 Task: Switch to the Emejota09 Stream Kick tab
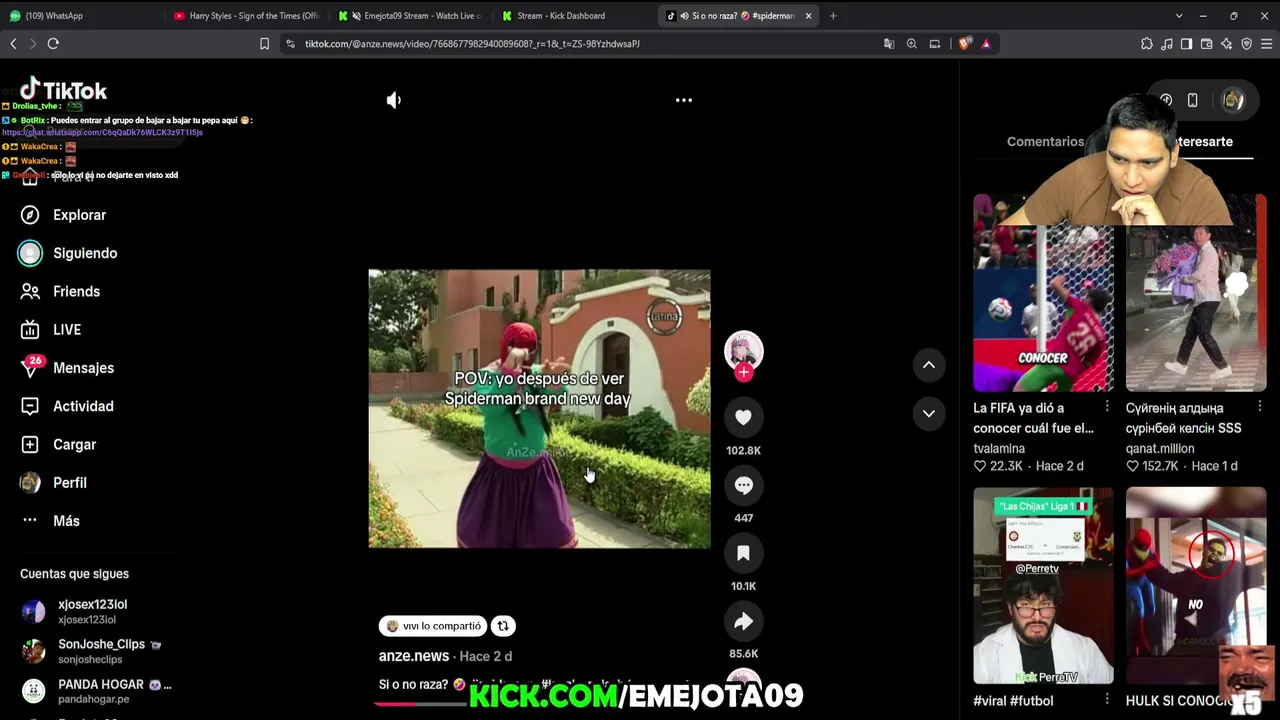pos(411,16)
